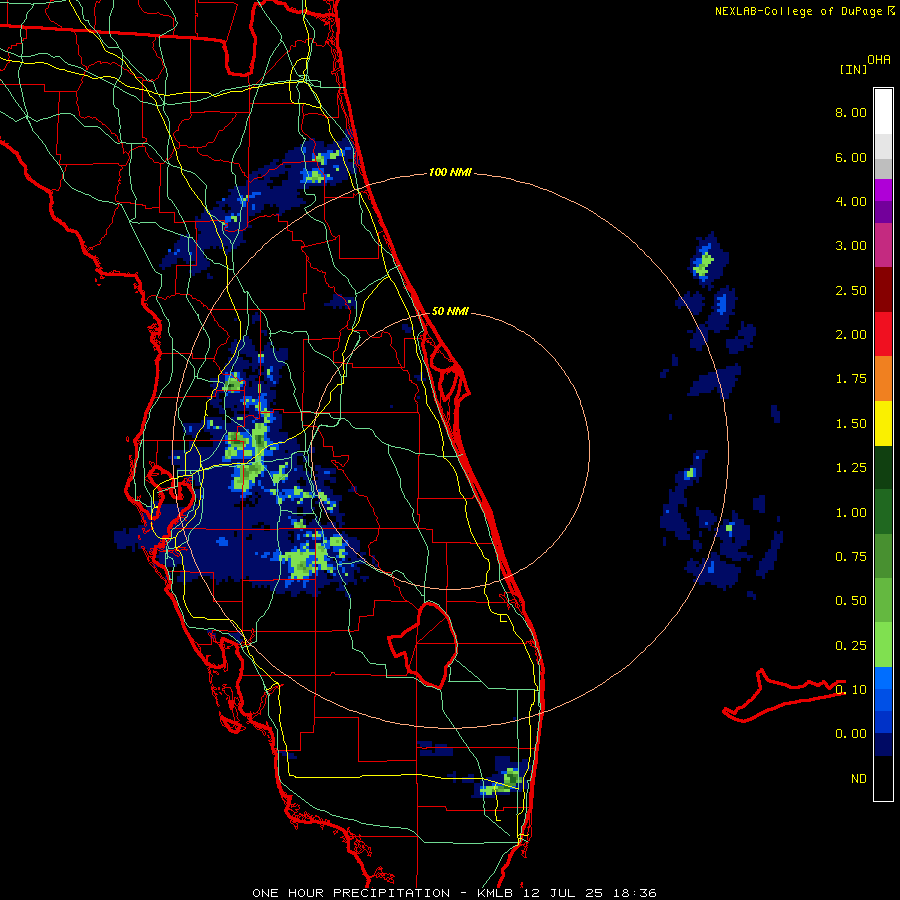
Task: Click the 100 NMI range ring label
Action: point(450,172)
